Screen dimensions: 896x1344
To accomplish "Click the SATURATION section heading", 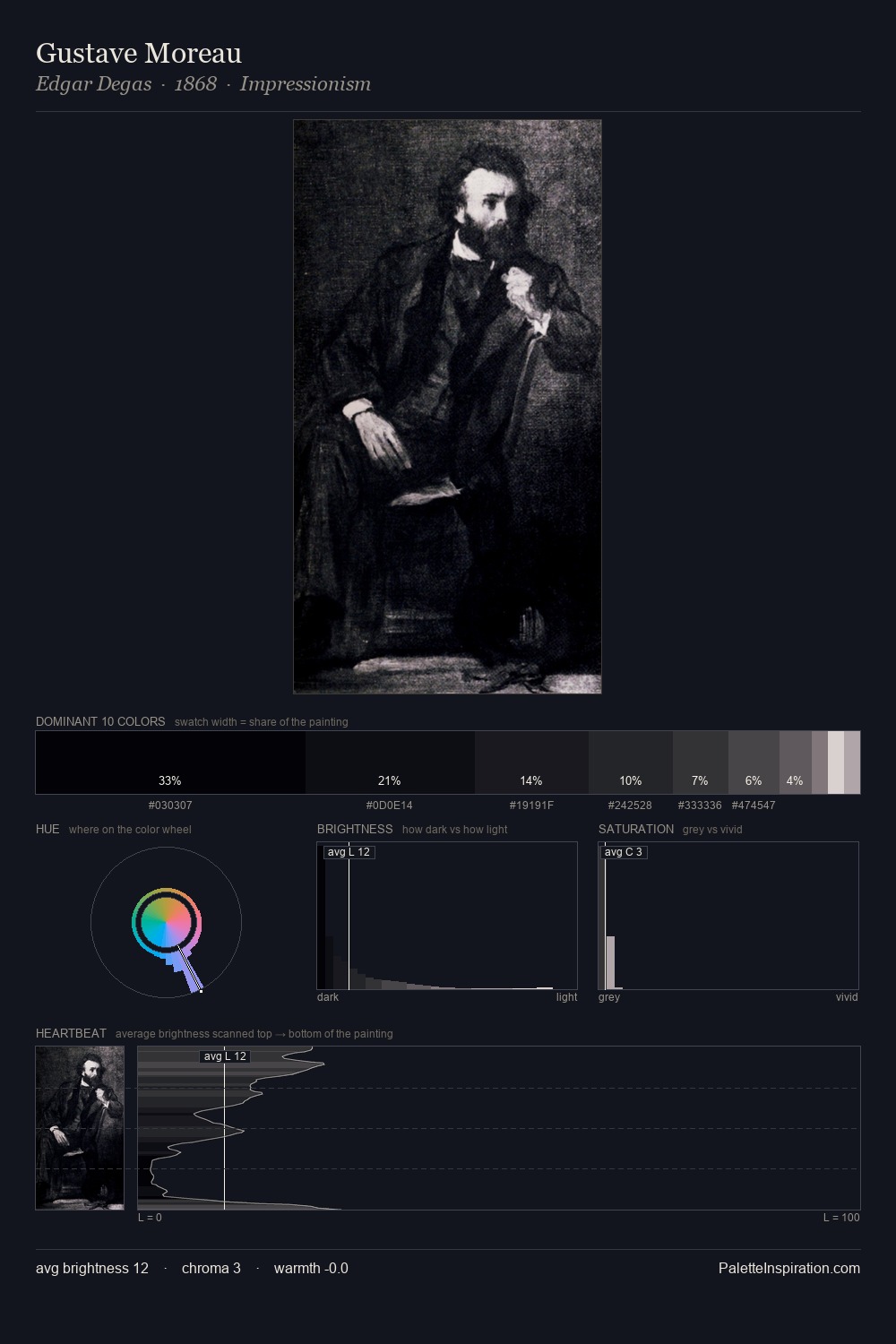I will [636, 829].
